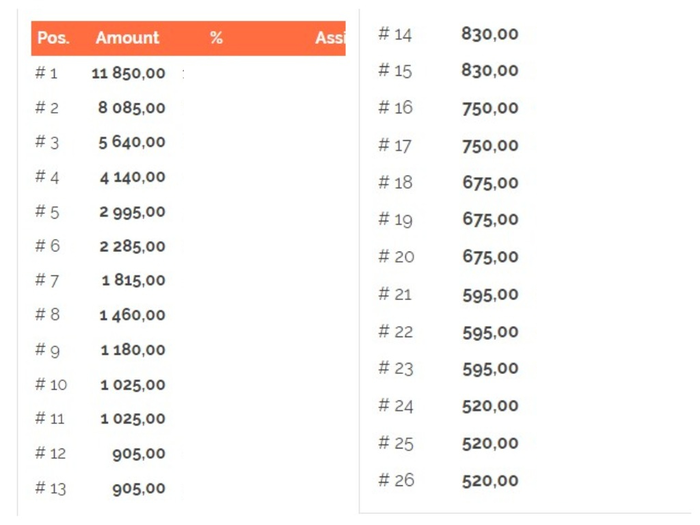
Task: Click the Amount column header
Action: click(127, 38)
